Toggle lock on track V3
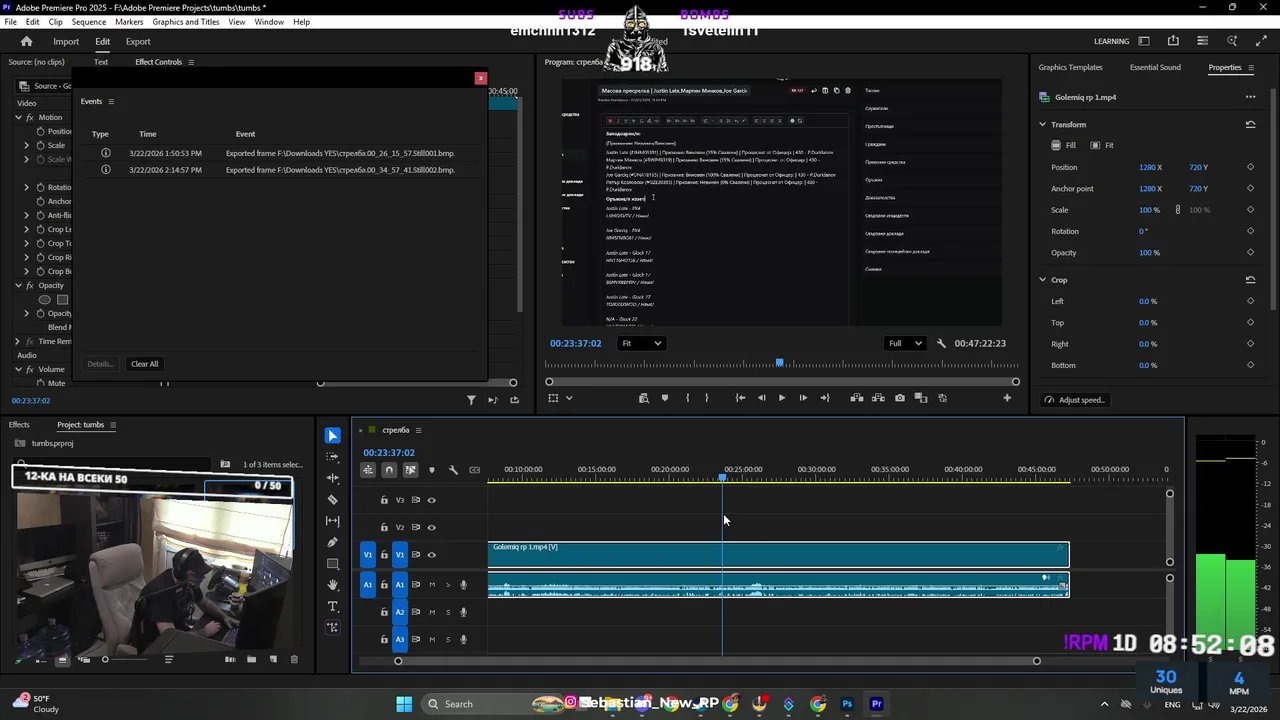1280x720 pixels. point(384,500)
